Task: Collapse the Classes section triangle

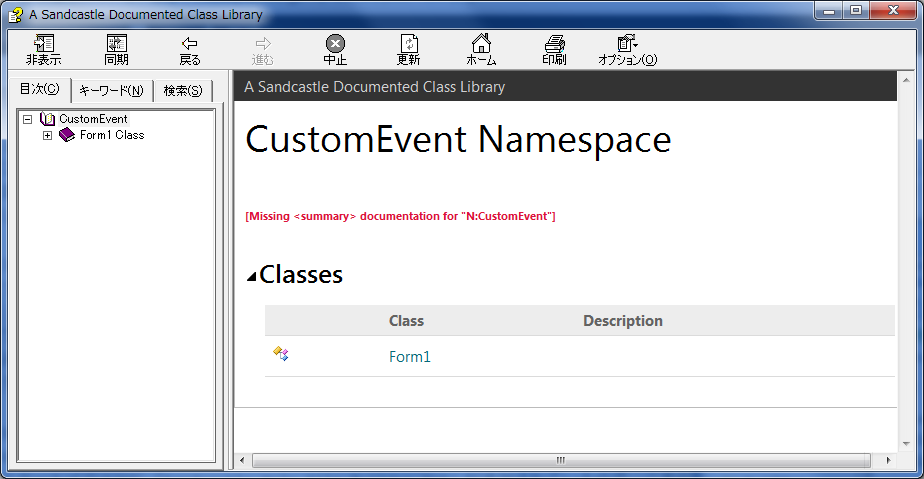Action: point(251,277)
